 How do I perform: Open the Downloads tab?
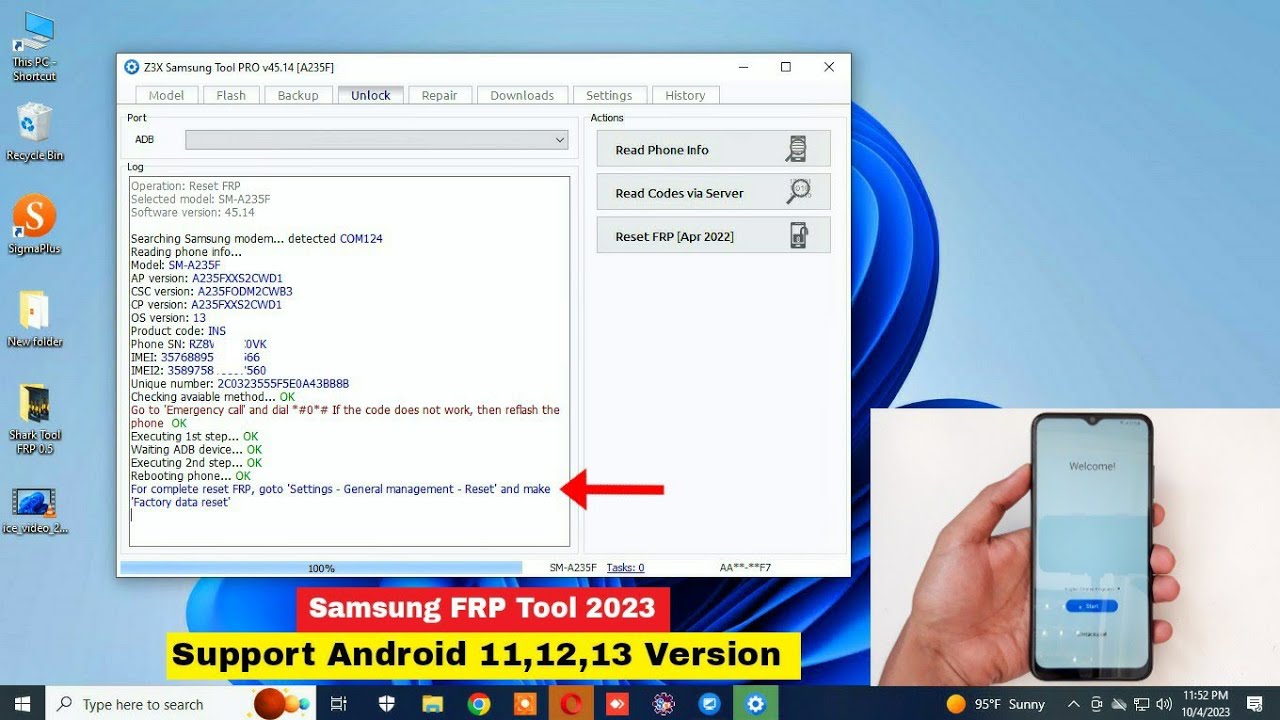point(522,95)
